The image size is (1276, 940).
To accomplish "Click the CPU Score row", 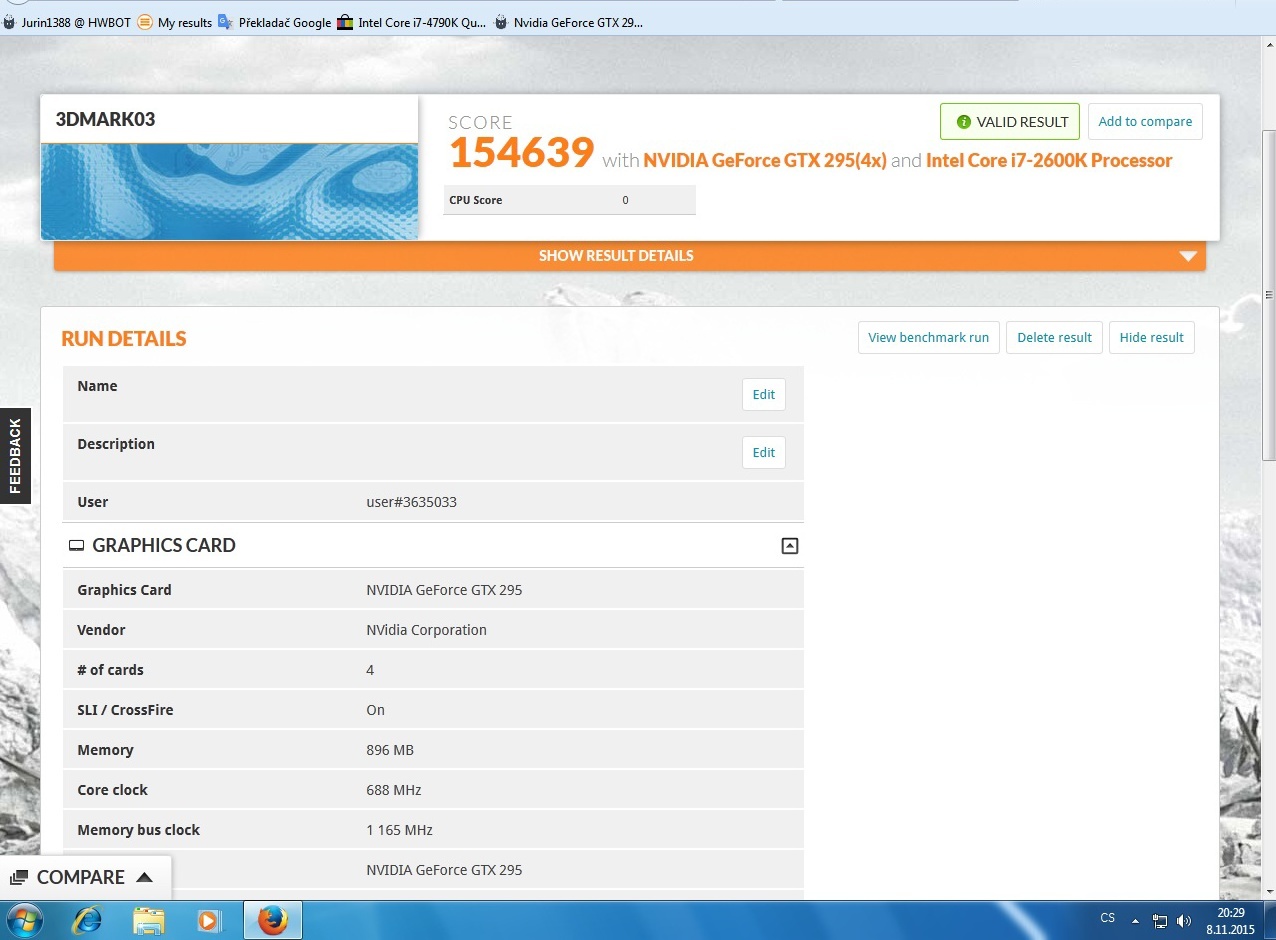I will coord(569,200).
